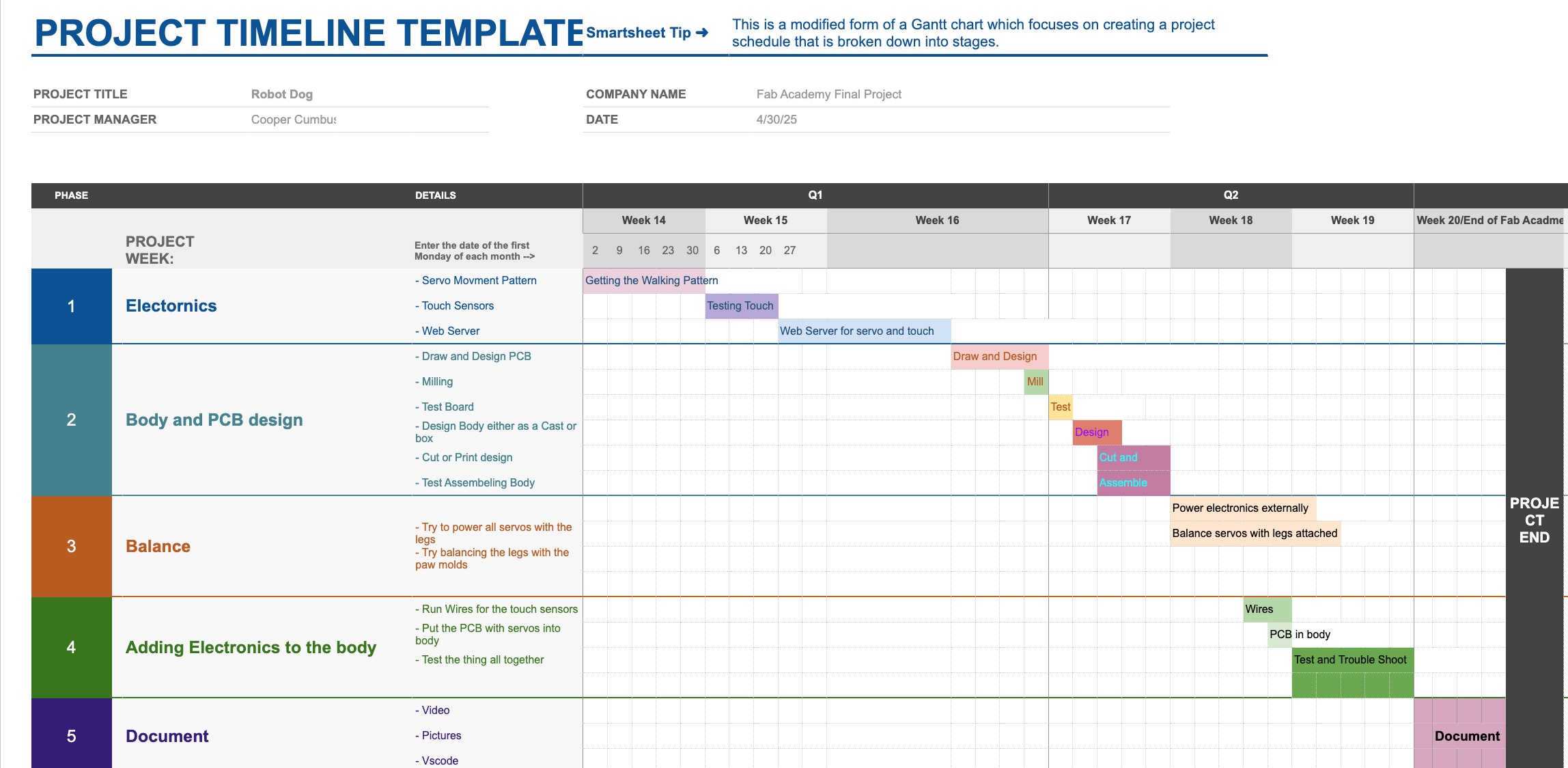Click the yellow Test timeline block
Viewport: 1568px width, 768px height.
pyautogui.click(x=1060, y=407)
